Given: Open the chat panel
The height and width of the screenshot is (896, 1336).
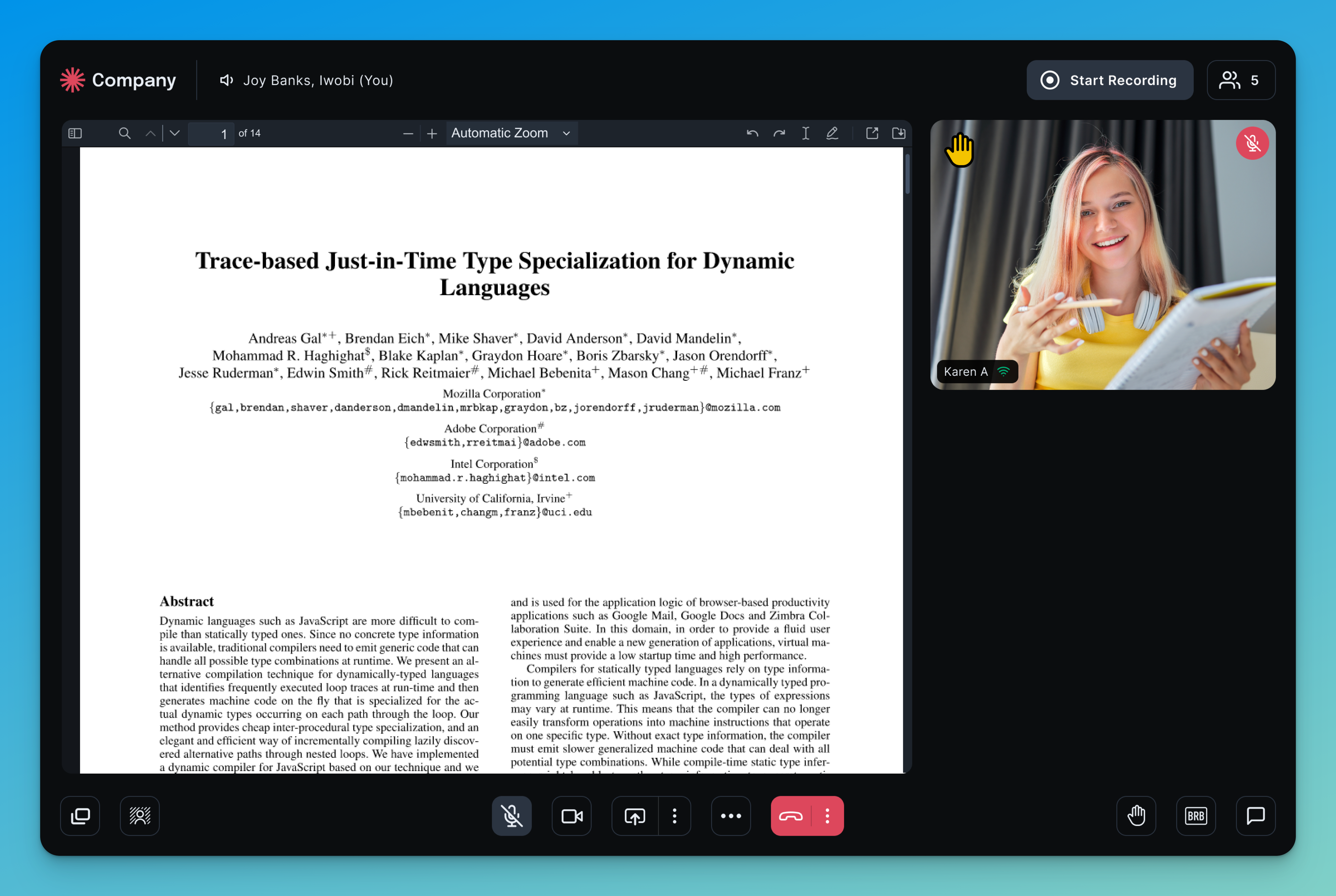Looking at the screenshot, I should tap(1255, 816).
